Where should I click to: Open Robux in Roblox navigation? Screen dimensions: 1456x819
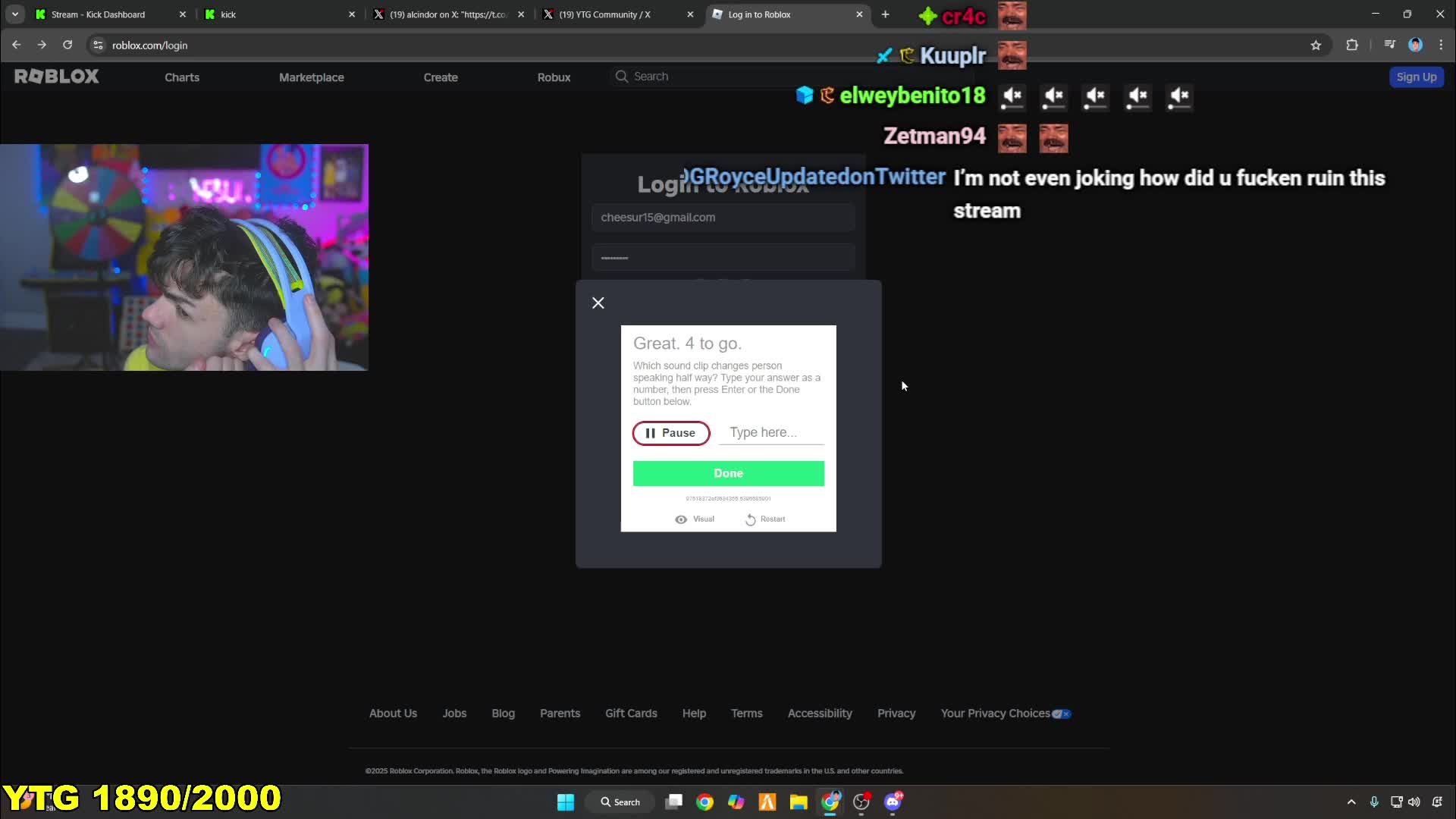coord(554,77)
